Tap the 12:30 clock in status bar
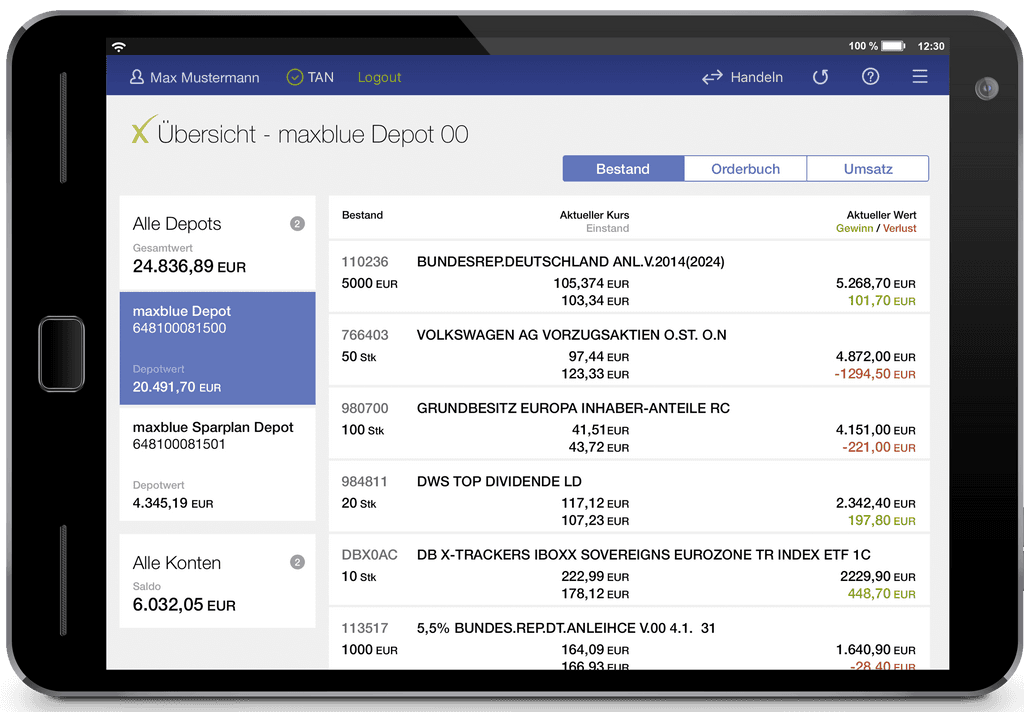This screenshot has width=1024, height=712. 931,46
